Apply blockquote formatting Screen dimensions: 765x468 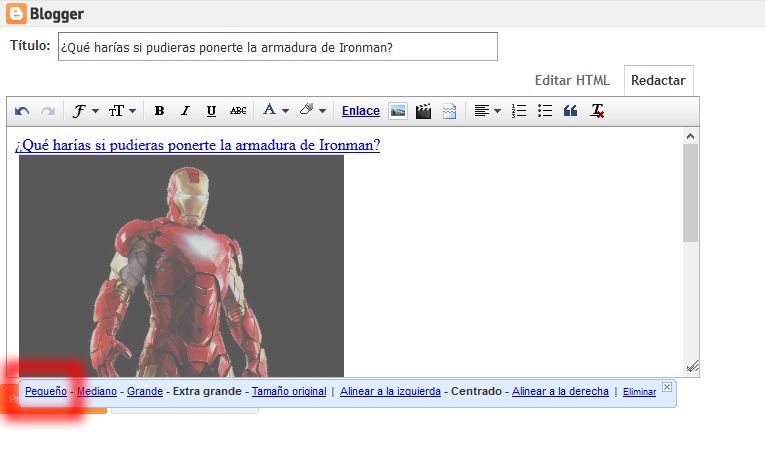click(571, 111)
